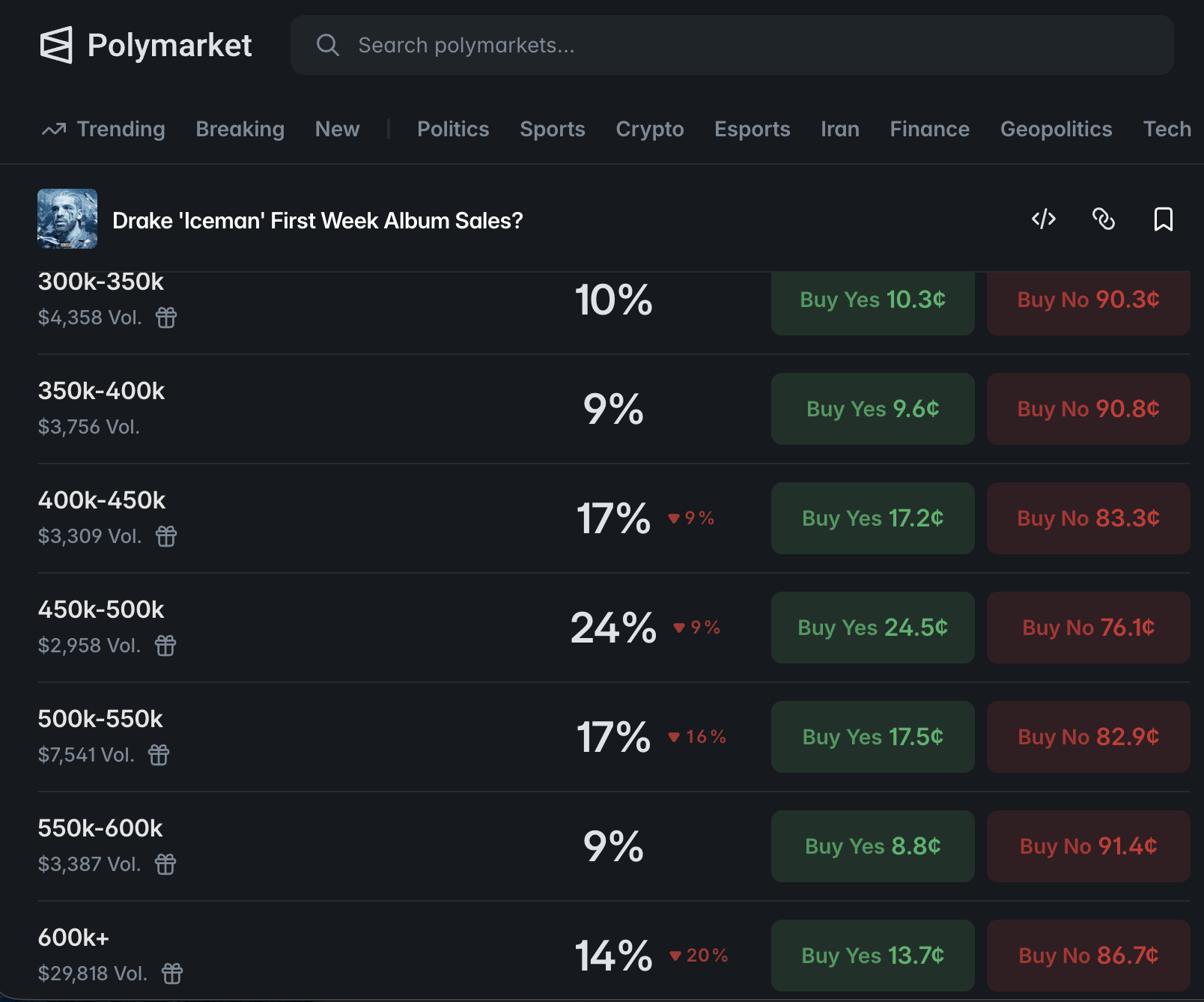Click the $3,756 Vol. text
Screen dimensions: 1204x1002
tap(89, 427)
